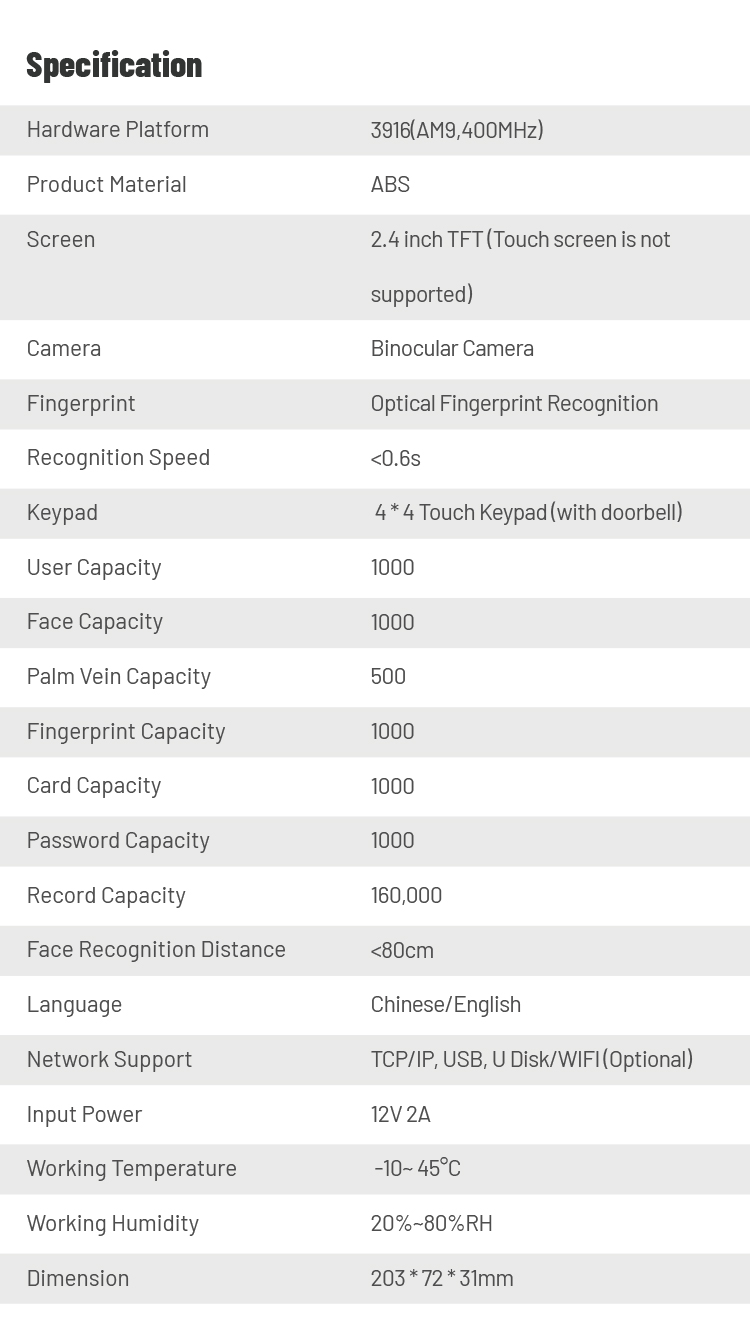This screenshot has height=1322, width=750.
Task: Click the Face Recognition Distance label
Action: pyautogui.click(x=156, y=950)
